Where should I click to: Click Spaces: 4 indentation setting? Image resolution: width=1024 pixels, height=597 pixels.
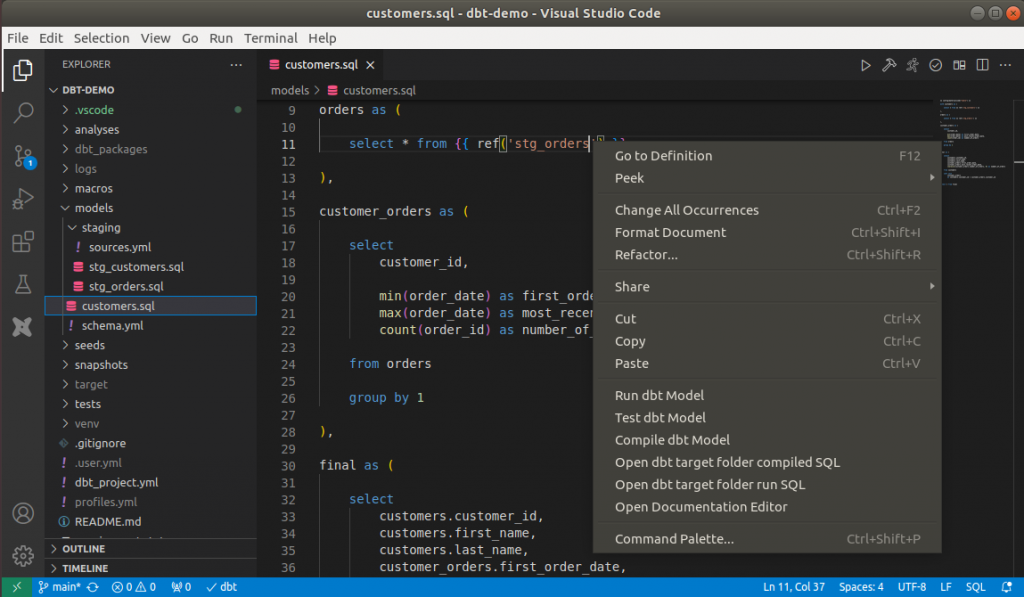(x=861, y=587)
